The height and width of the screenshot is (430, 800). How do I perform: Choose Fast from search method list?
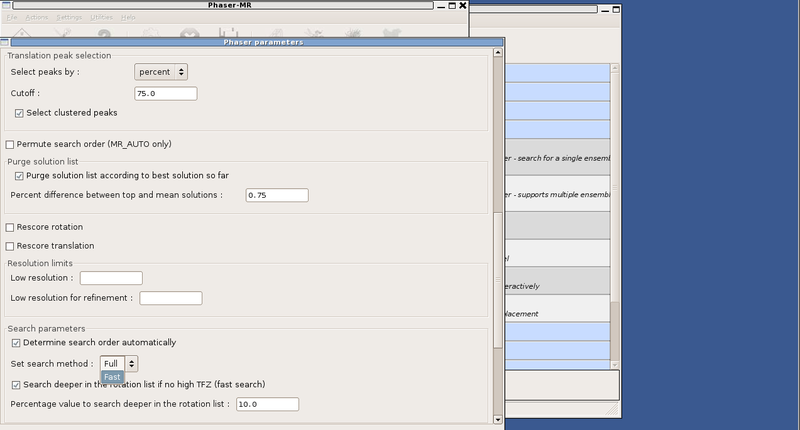112,377
